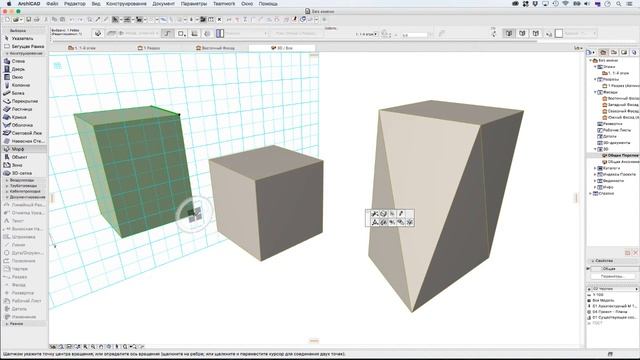640x360 pixels.
Task: Select the Крыша (Roof) tool
Action: pos(24,117)
